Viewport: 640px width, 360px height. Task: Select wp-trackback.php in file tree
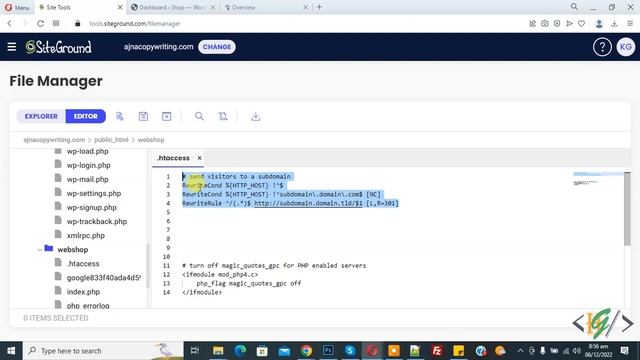coord(97,221)
